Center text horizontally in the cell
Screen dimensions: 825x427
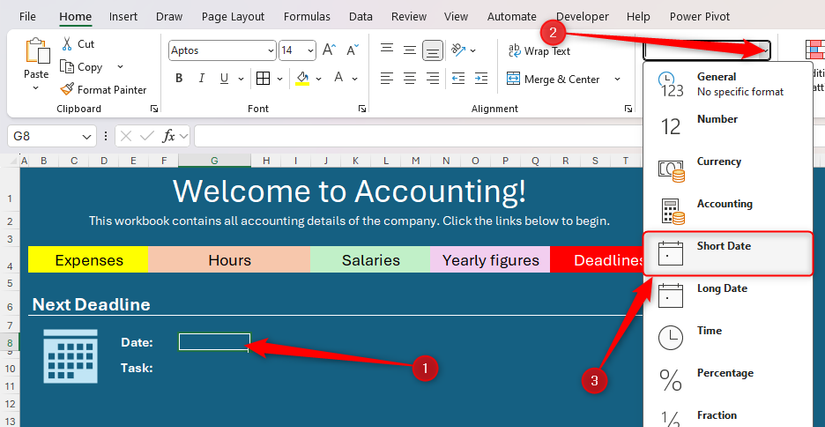(x=408, y=79)
